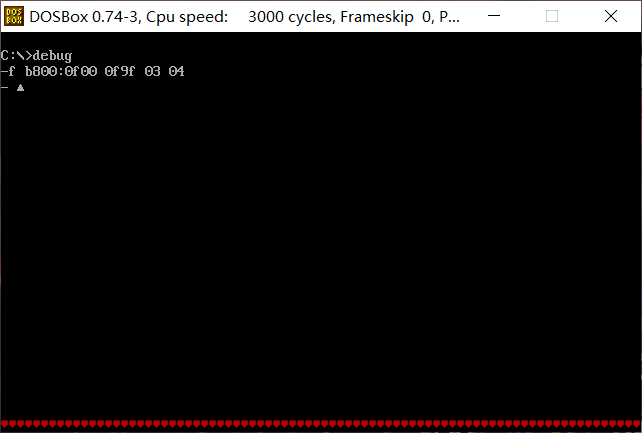This screenshot has width=642, height=433.
Task: Click the disabled maximize window button
Action: click(x=552, y=16)
